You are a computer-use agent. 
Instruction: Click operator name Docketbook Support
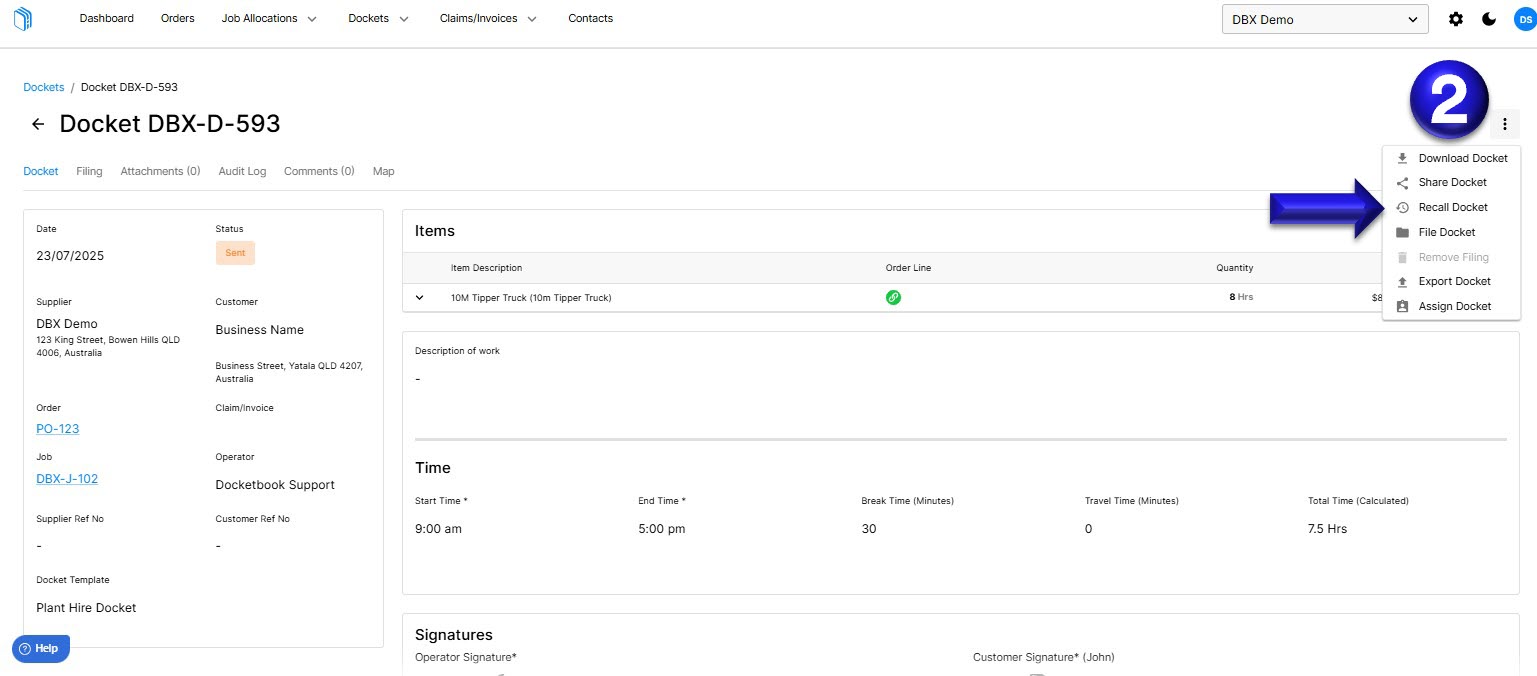point(275,485)
